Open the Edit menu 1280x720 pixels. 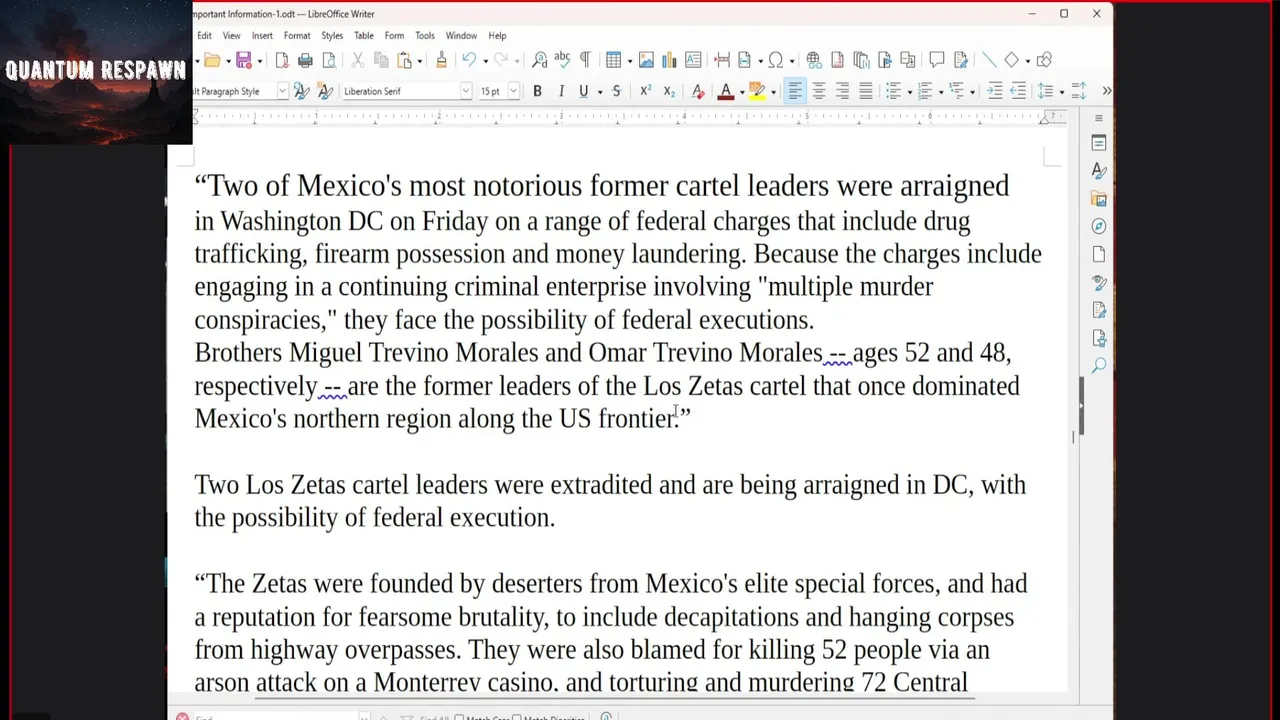[x=204, y=35]
